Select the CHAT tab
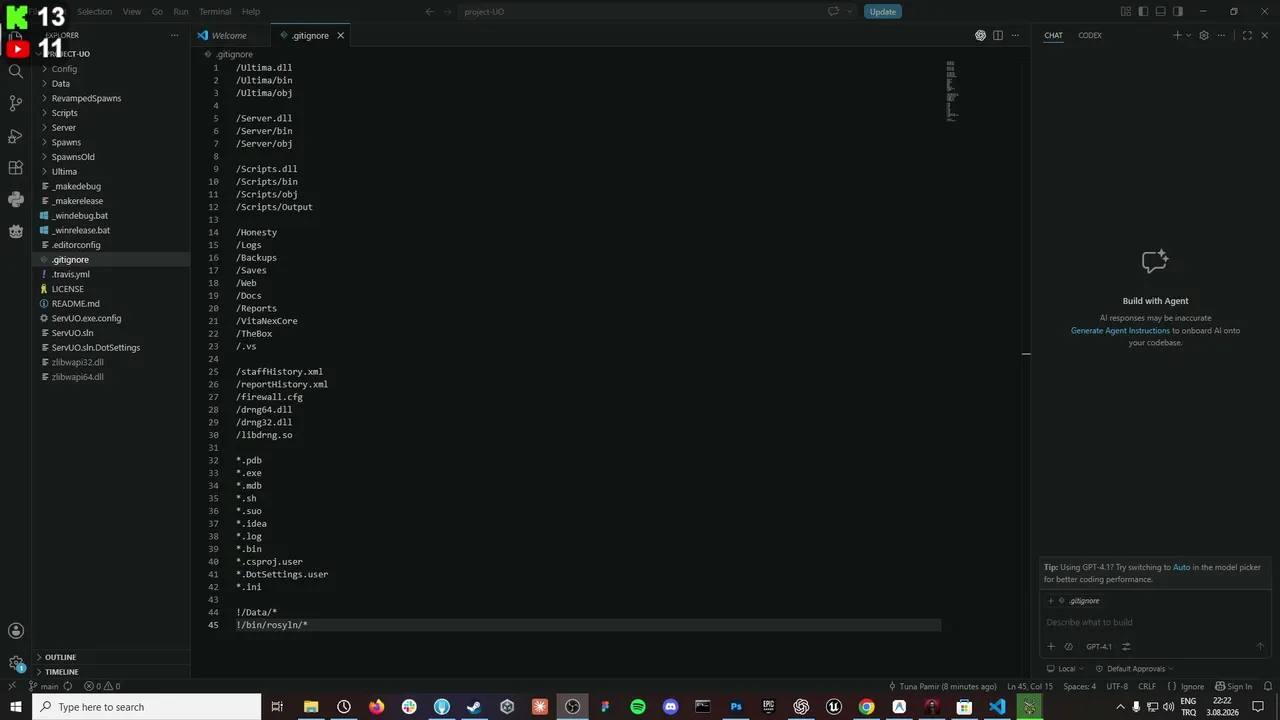1280x720 pixels. tap(1053, 35)
